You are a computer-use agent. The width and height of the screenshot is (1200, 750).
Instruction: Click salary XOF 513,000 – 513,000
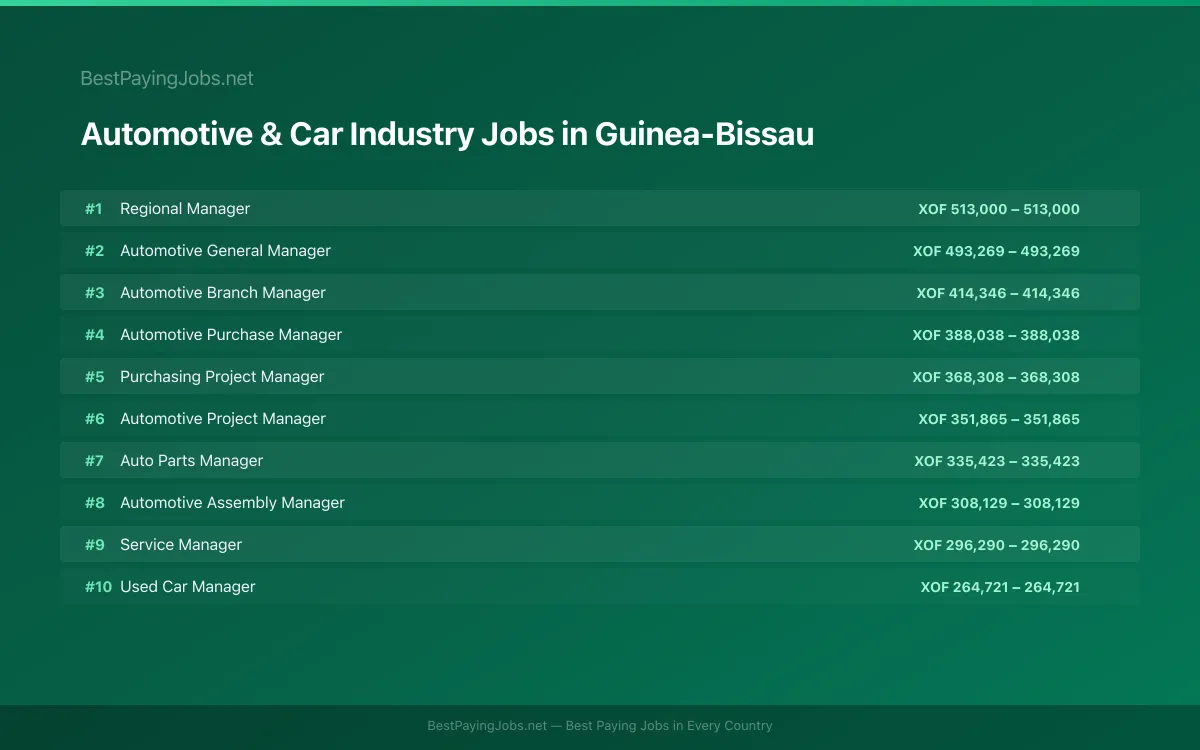[999, 209]
